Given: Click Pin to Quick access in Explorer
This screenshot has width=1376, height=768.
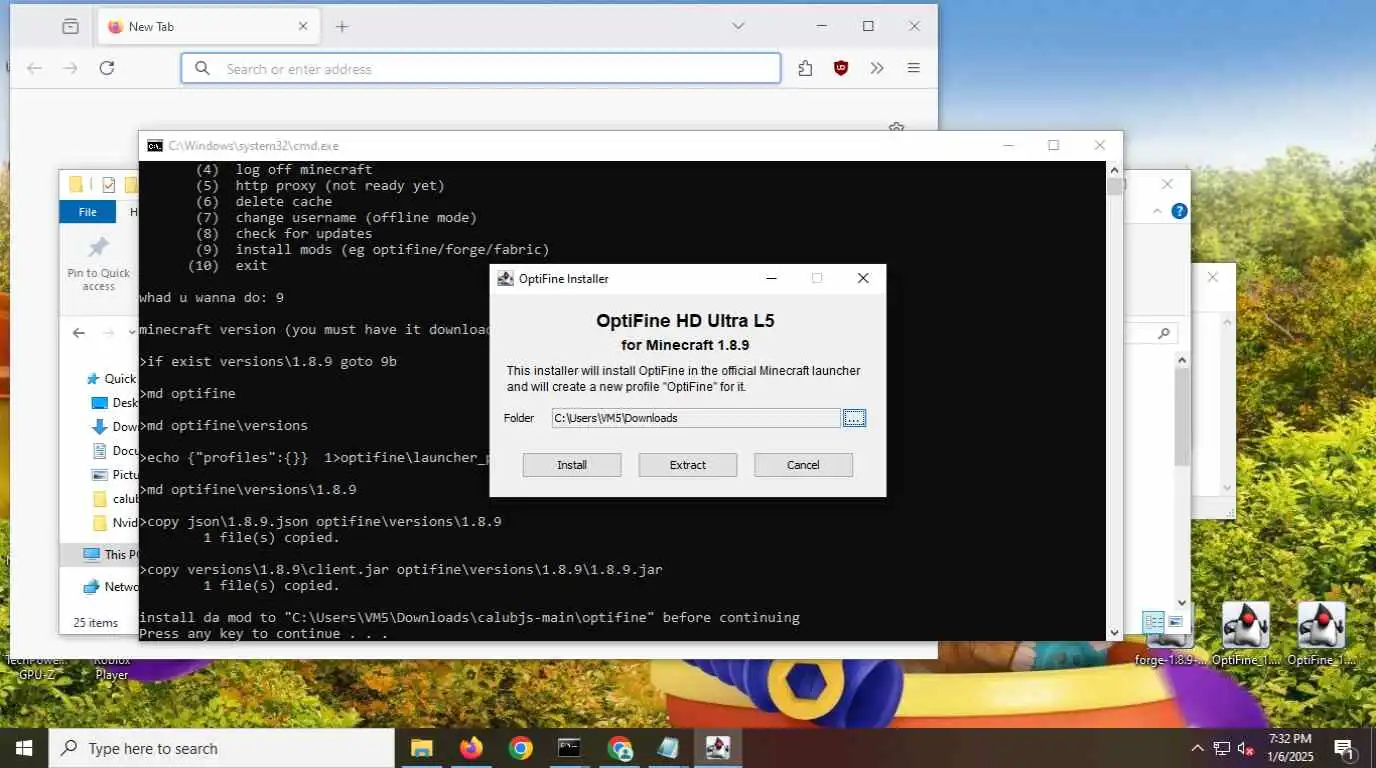Looking at the screenshot, I should point(98,264).
